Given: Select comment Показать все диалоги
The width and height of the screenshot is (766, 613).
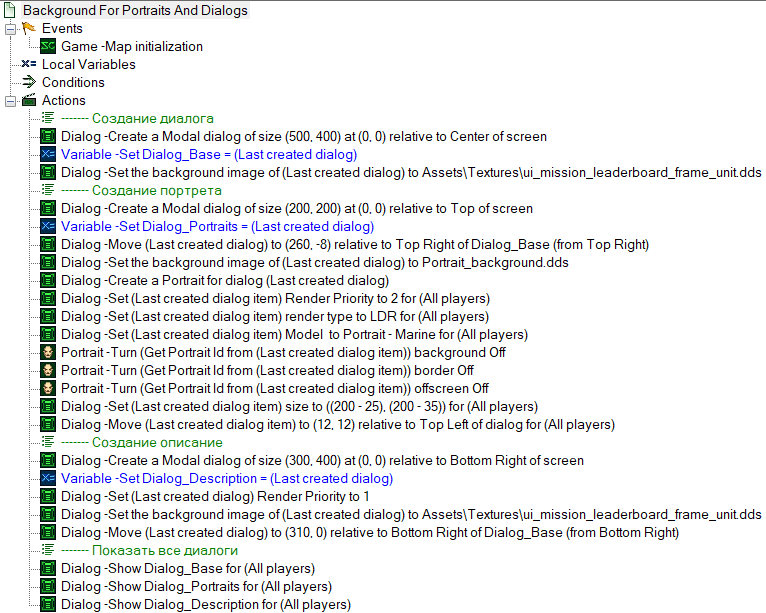Looking at the screenshot, I should point(149,550).
